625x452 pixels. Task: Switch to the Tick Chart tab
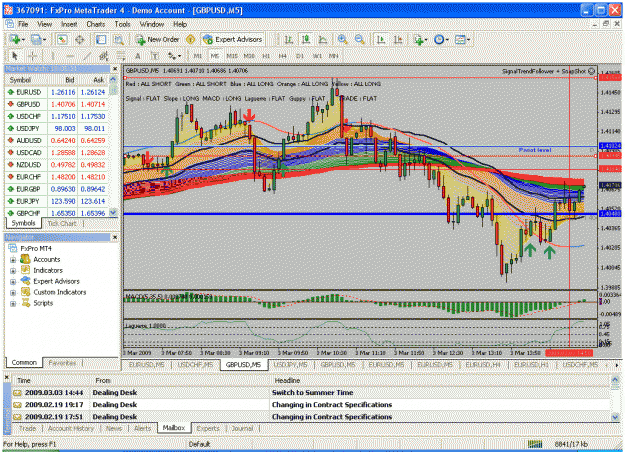coord(62,223)
